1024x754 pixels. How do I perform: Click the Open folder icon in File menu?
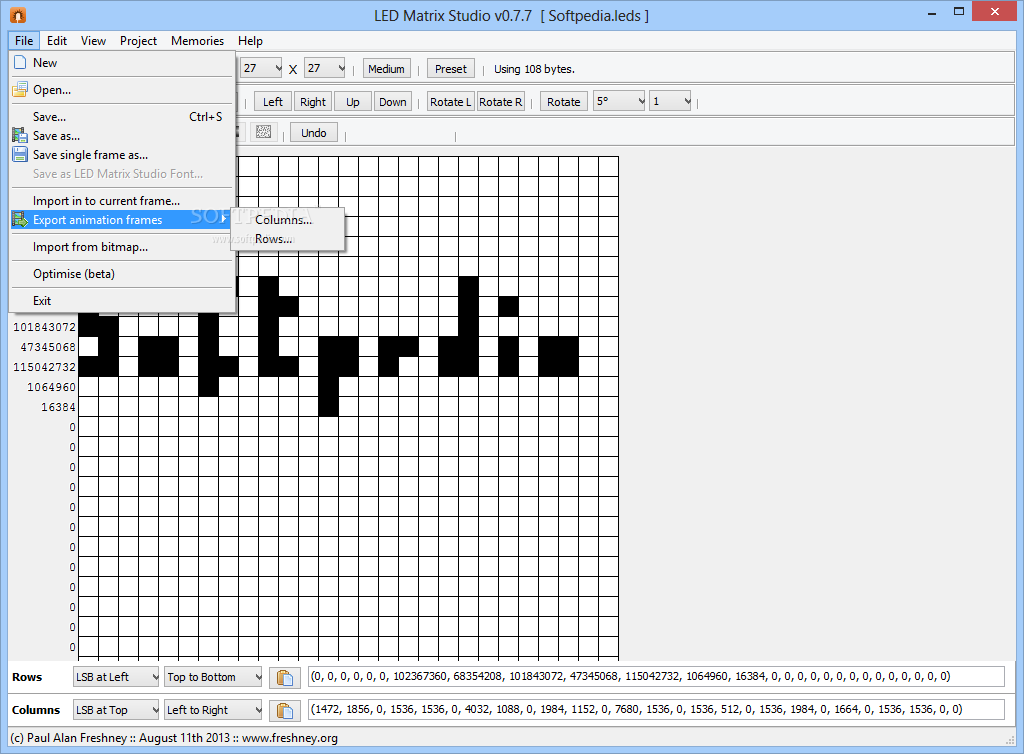click(x=20, y=89)
